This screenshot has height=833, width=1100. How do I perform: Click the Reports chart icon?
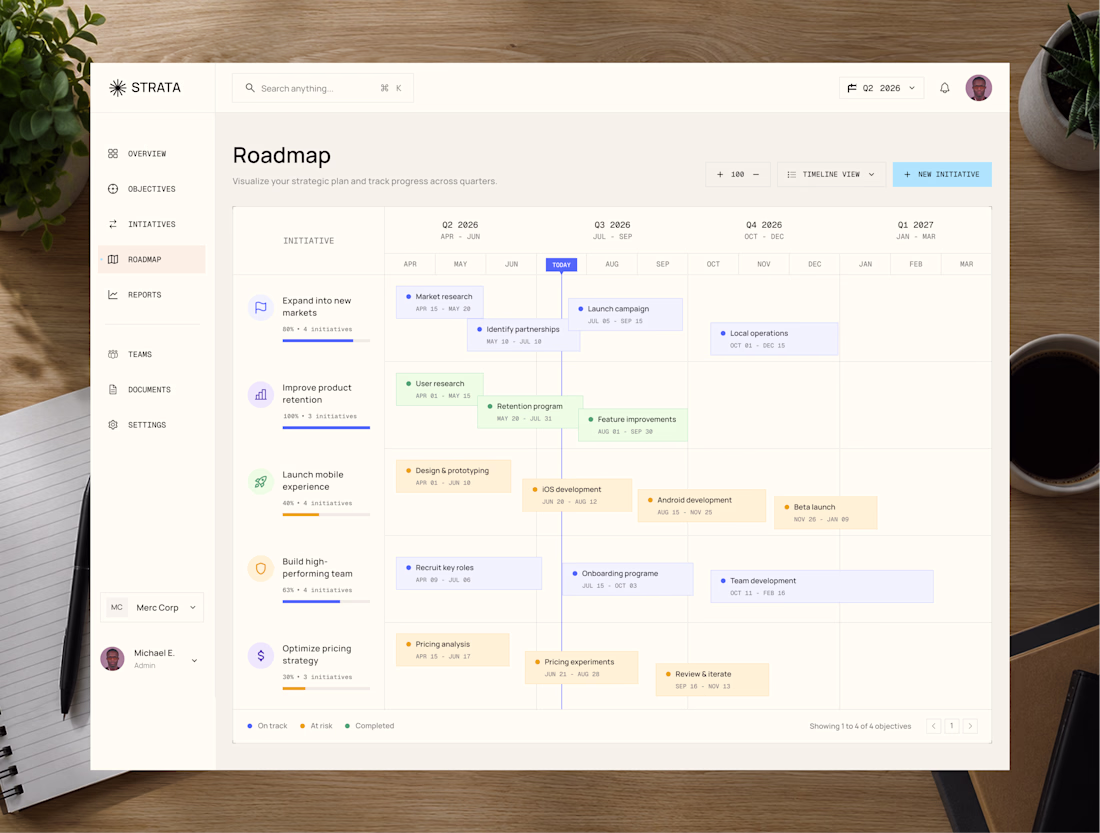click(113, 295)
